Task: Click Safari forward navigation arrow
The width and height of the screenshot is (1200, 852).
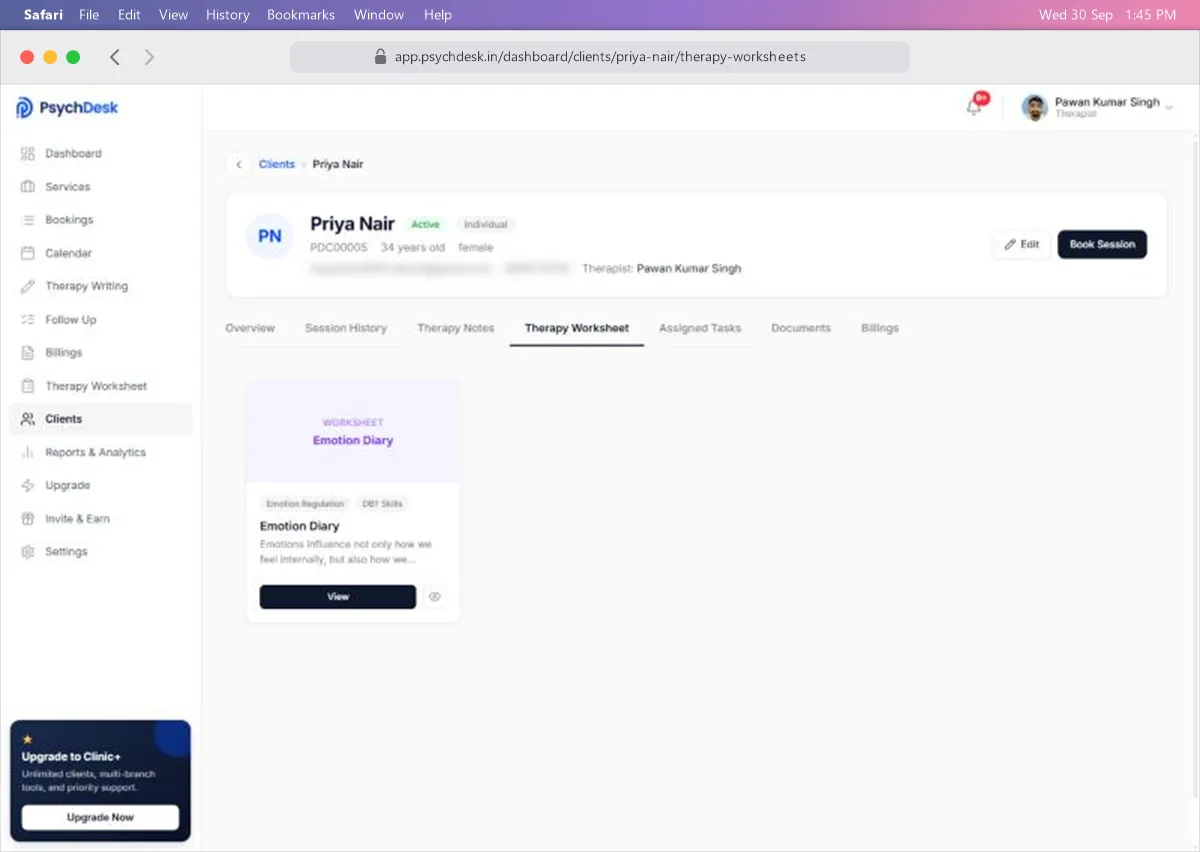Action: coord(149,57)
